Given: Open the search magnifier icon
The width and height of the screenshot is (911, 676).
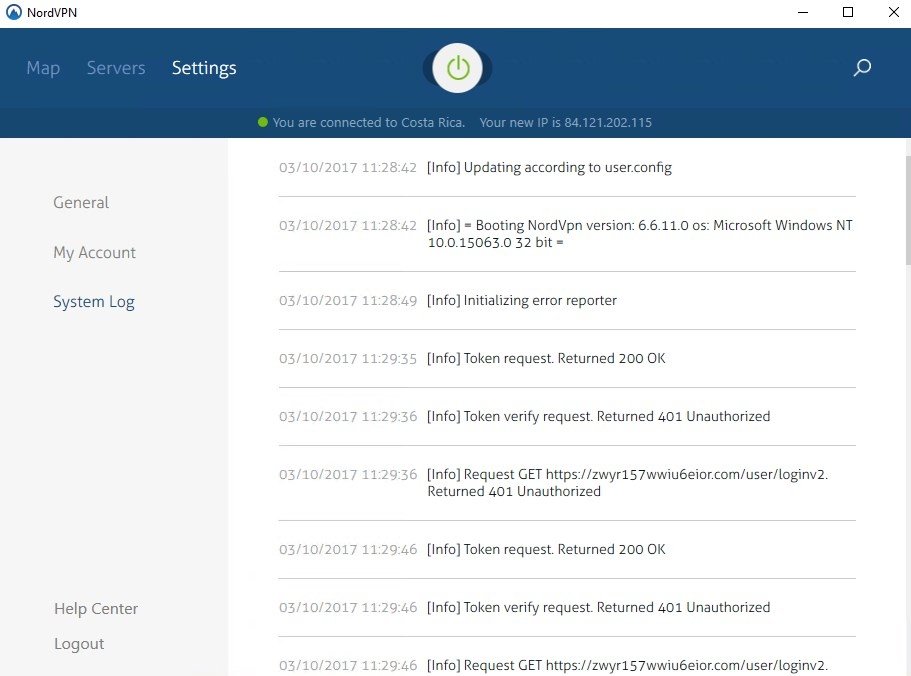Looking at the screenshot, I should [862, 67].
